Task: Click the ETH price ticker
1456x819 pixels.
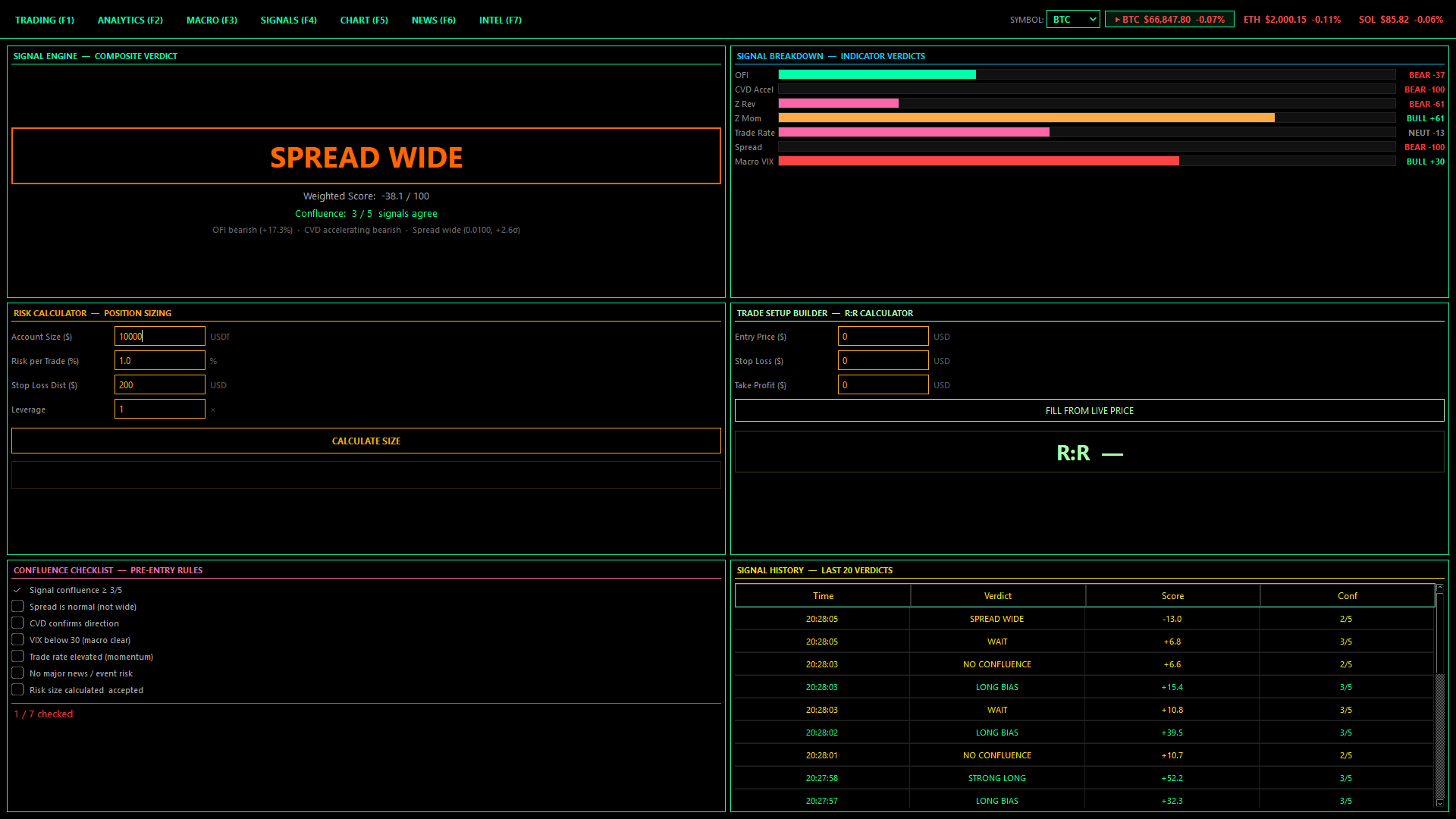Action: (1291, 20)
